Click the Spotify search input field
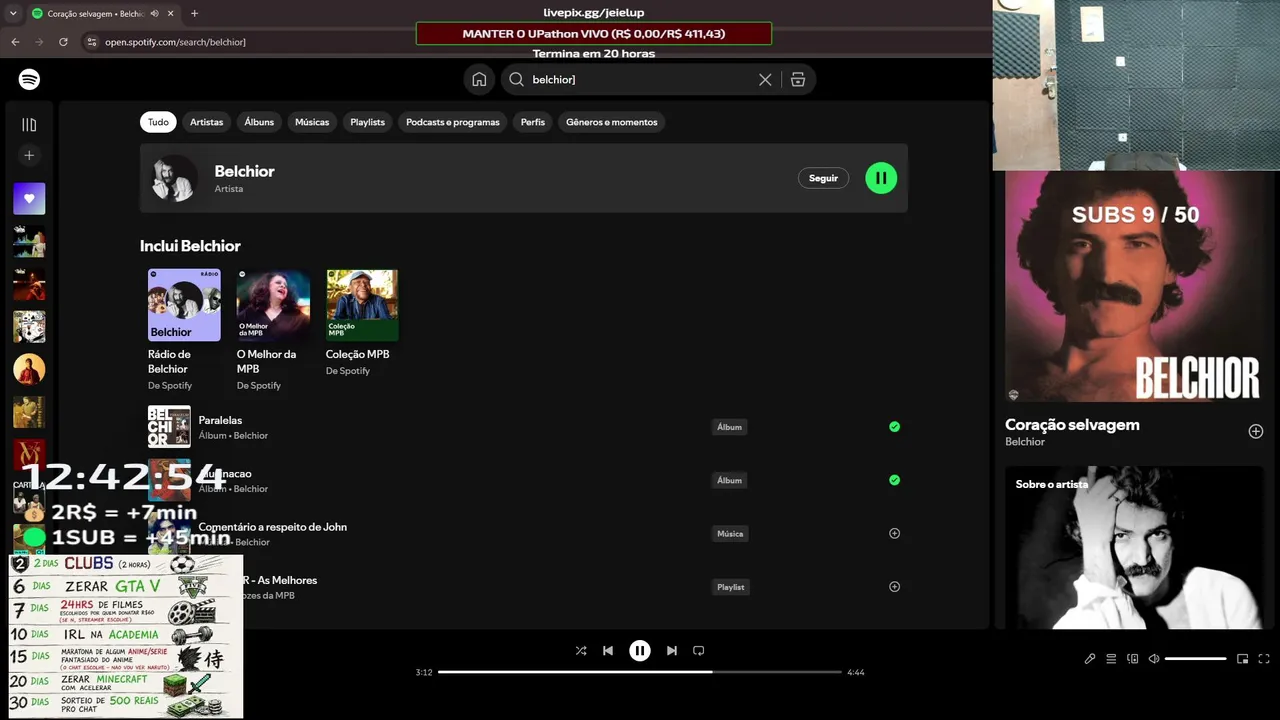The width and height of the screenshot is (1280, 720). [640, 79]
